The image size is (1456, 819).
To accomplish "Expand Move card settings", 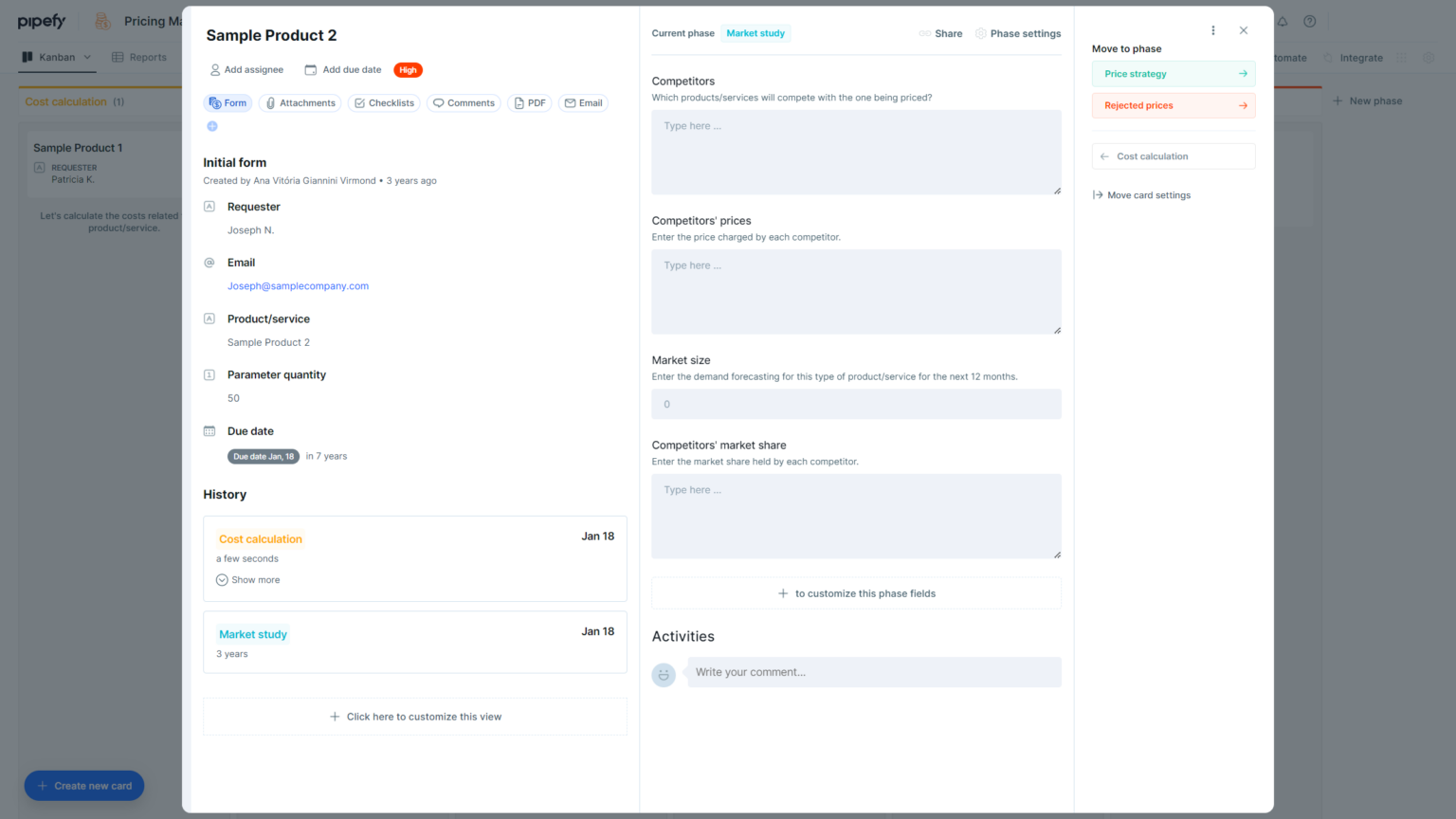I will click(1141, 194).
